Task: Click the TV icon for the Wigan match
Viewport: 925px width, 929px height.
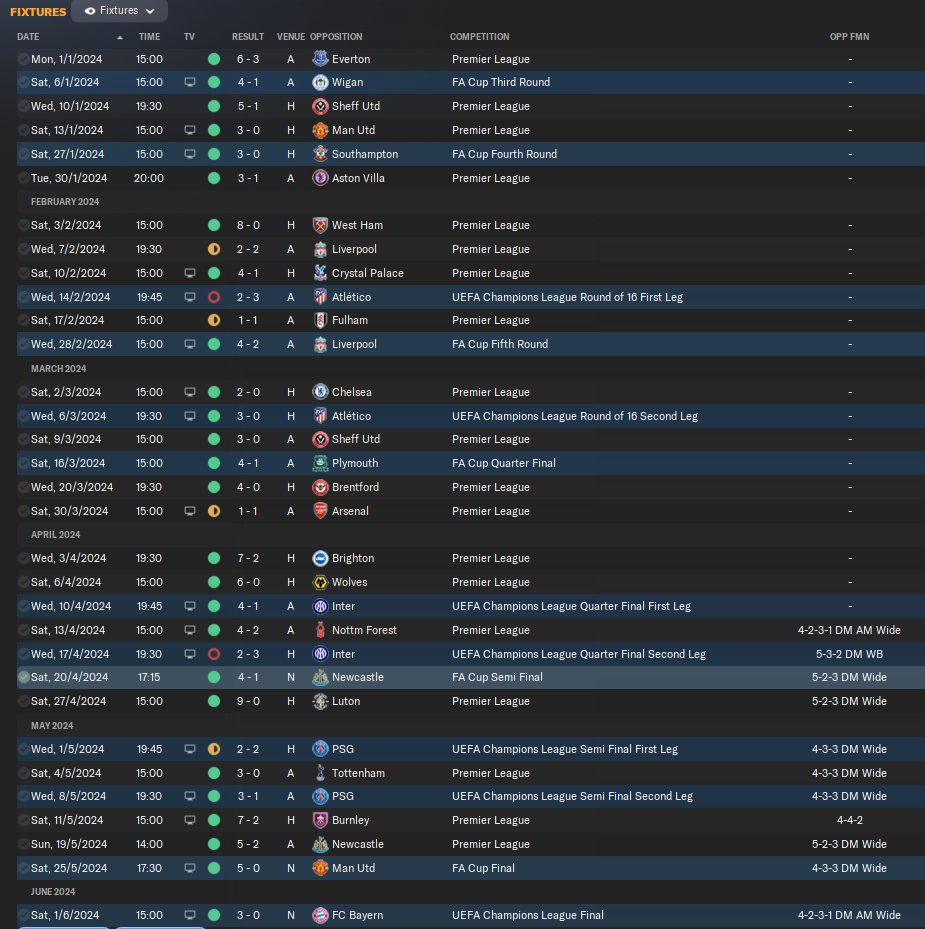Action: 190,82
